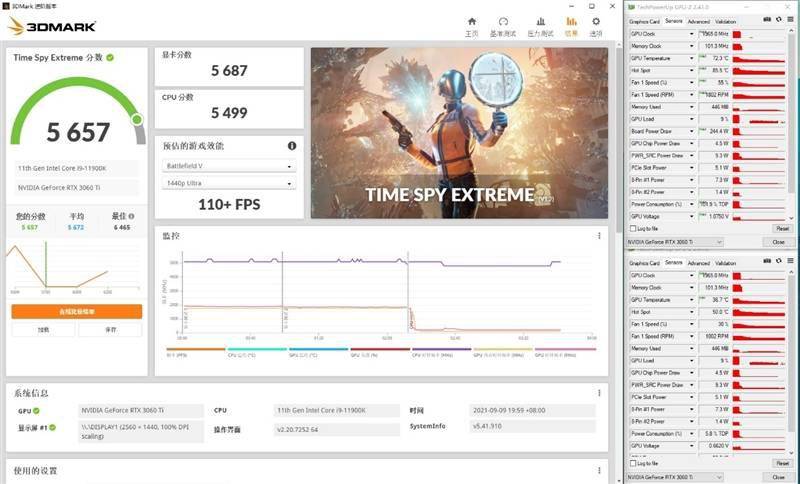Select the highlighted Results icon in 3DMark
Screen dimensions: 800x484
coord(571,21)
